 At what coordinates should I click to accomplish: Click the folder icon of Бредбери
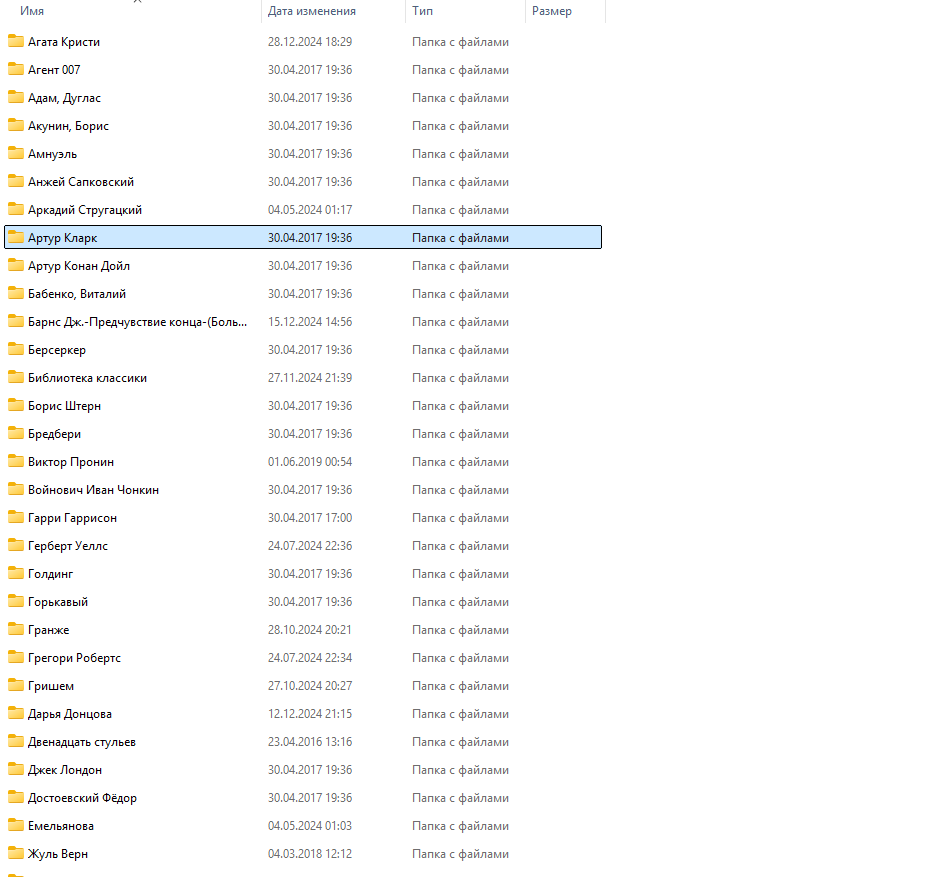point(16,433)
